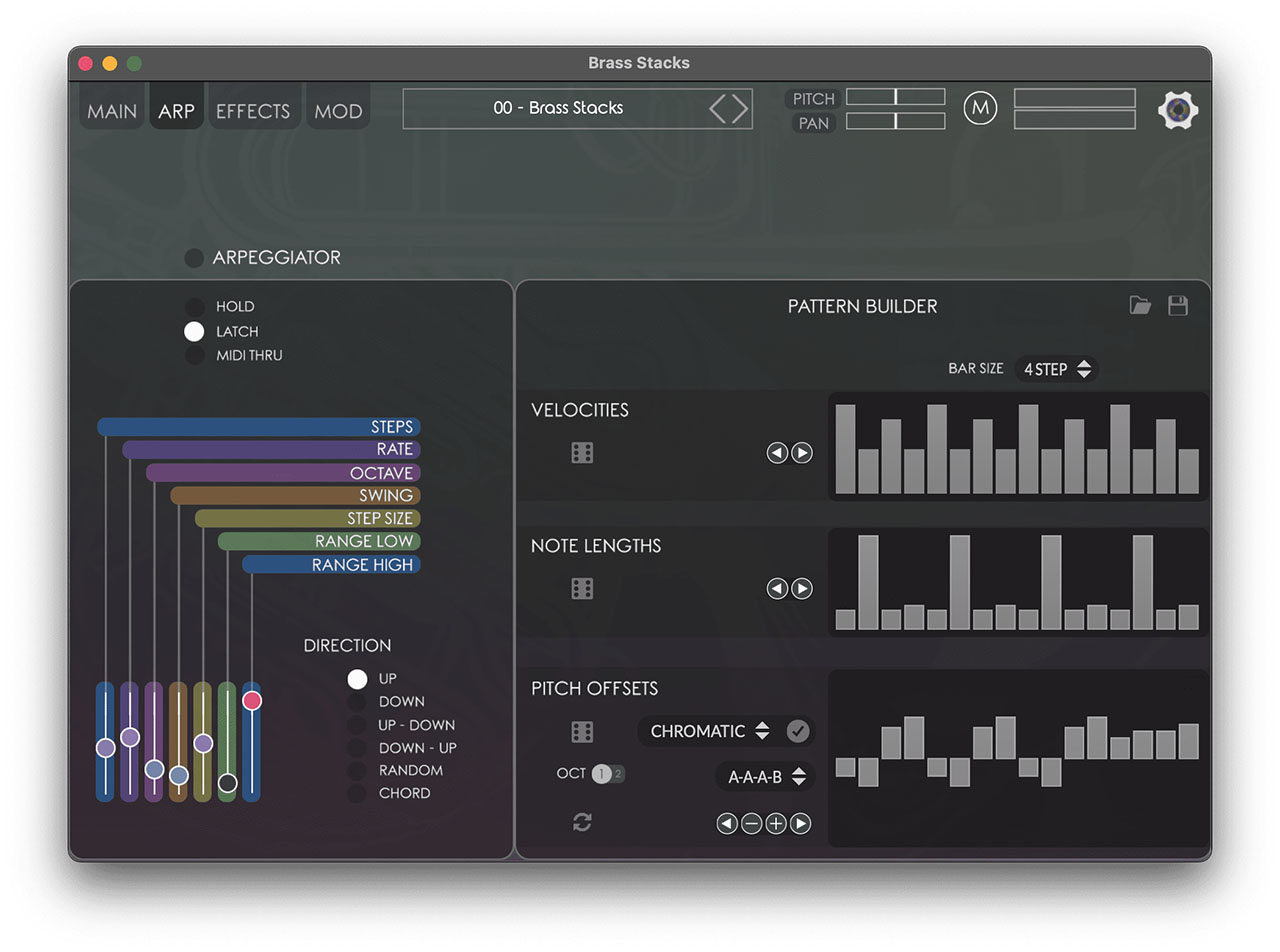The width and height of the screenshot is (1280, 952).
Task: Randomize pitch offsets using dice icon
Action: tap(582, 732)
